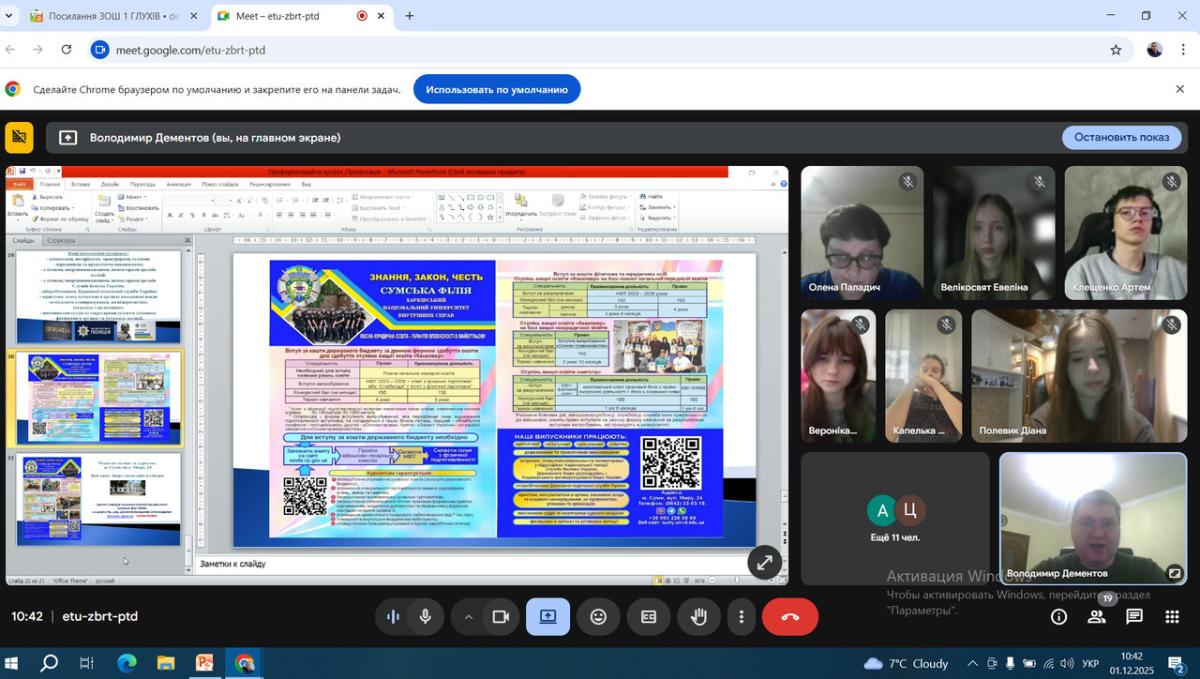Expand camera settings arrow next to video

tap(468, 617)
